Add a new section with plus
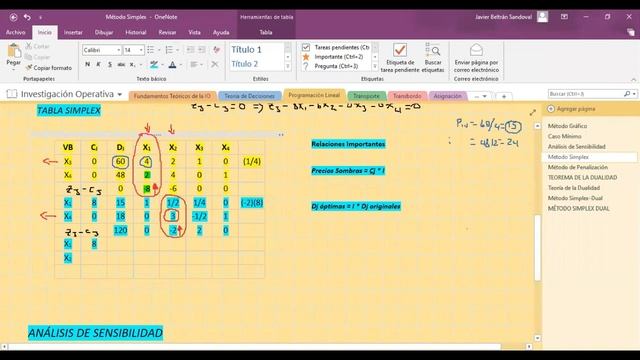Viewport: 640px width, 360px height. coord(504,96)
